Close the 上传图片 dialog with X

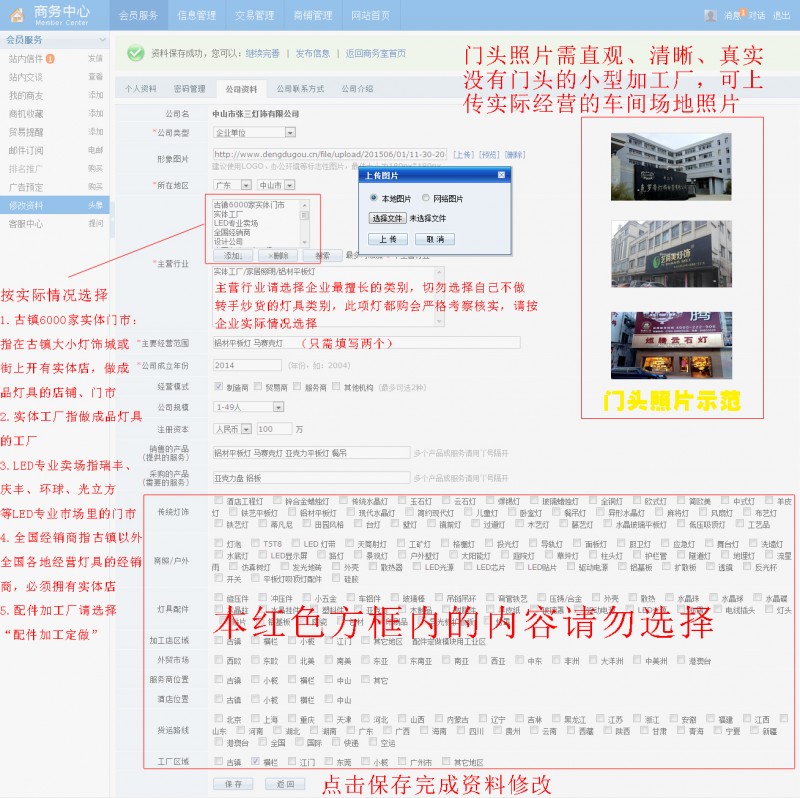(502, 174)
